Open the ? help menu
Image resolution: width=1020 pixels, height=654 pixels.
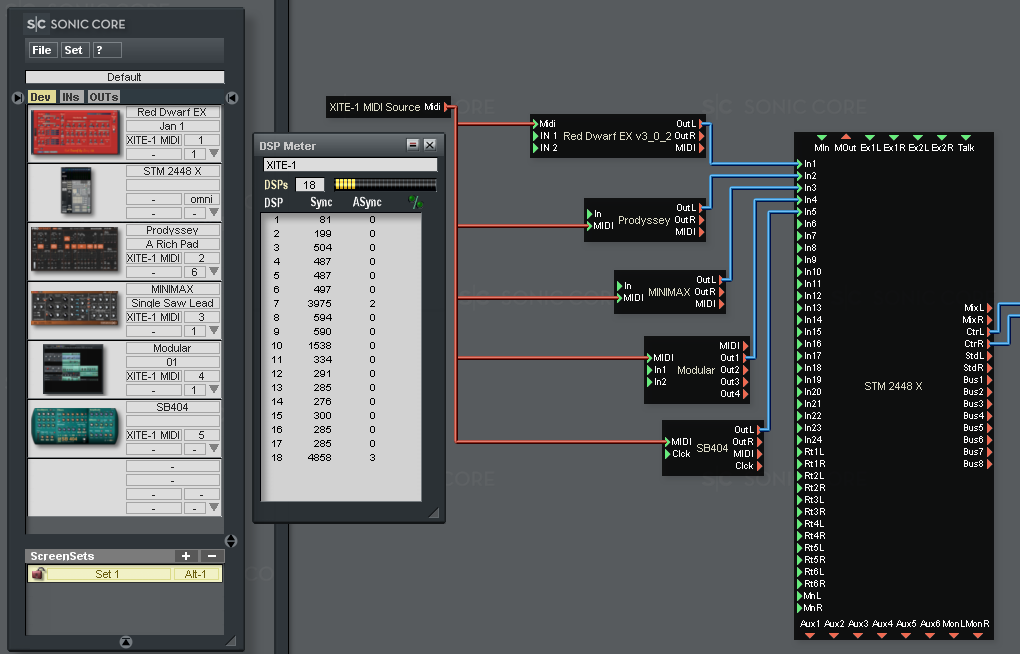pyautogui.click(x=107, y=50)
